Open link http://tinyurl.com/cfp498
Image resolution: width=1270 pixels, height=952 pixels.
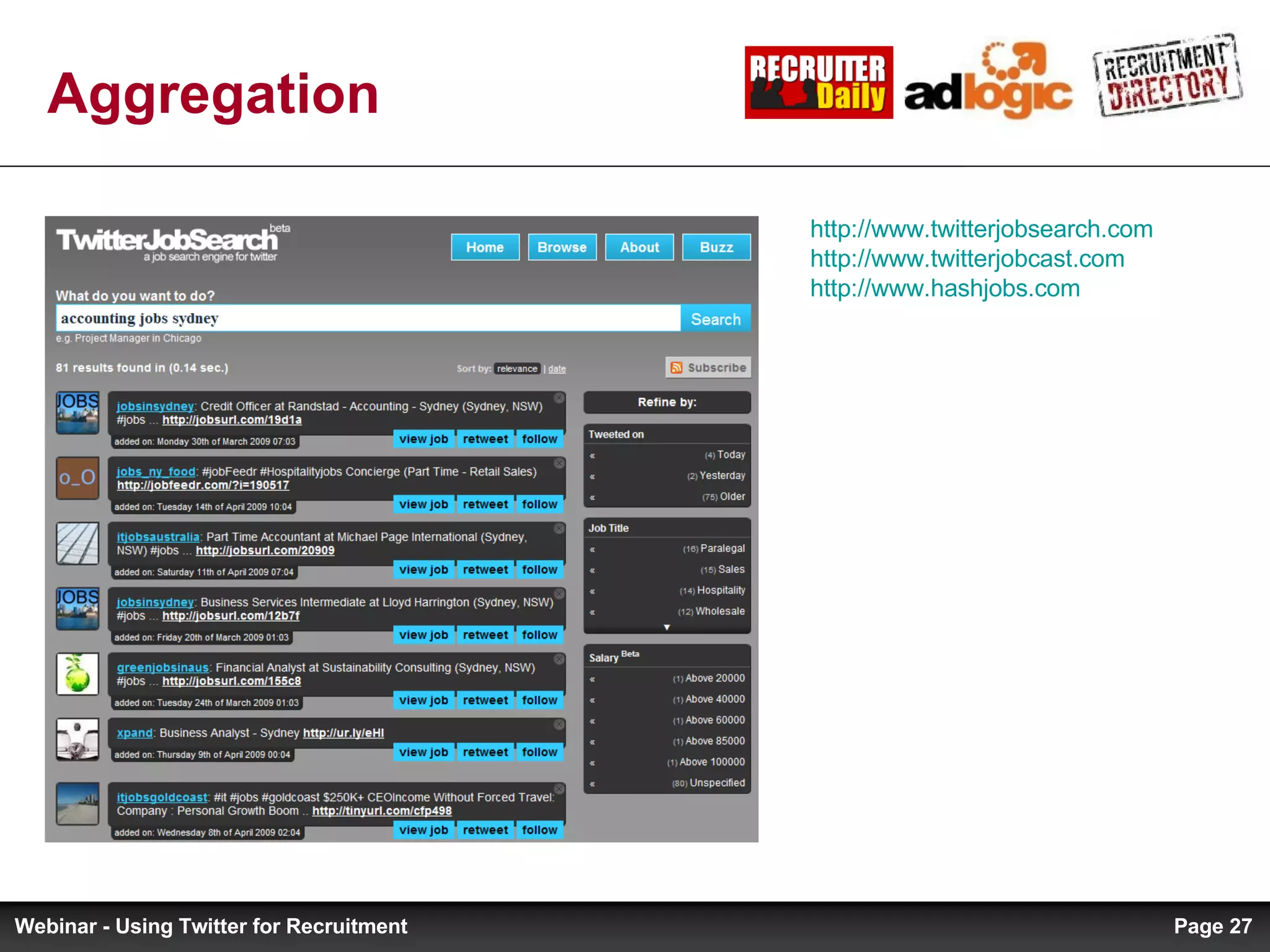[x=381, y=811]
